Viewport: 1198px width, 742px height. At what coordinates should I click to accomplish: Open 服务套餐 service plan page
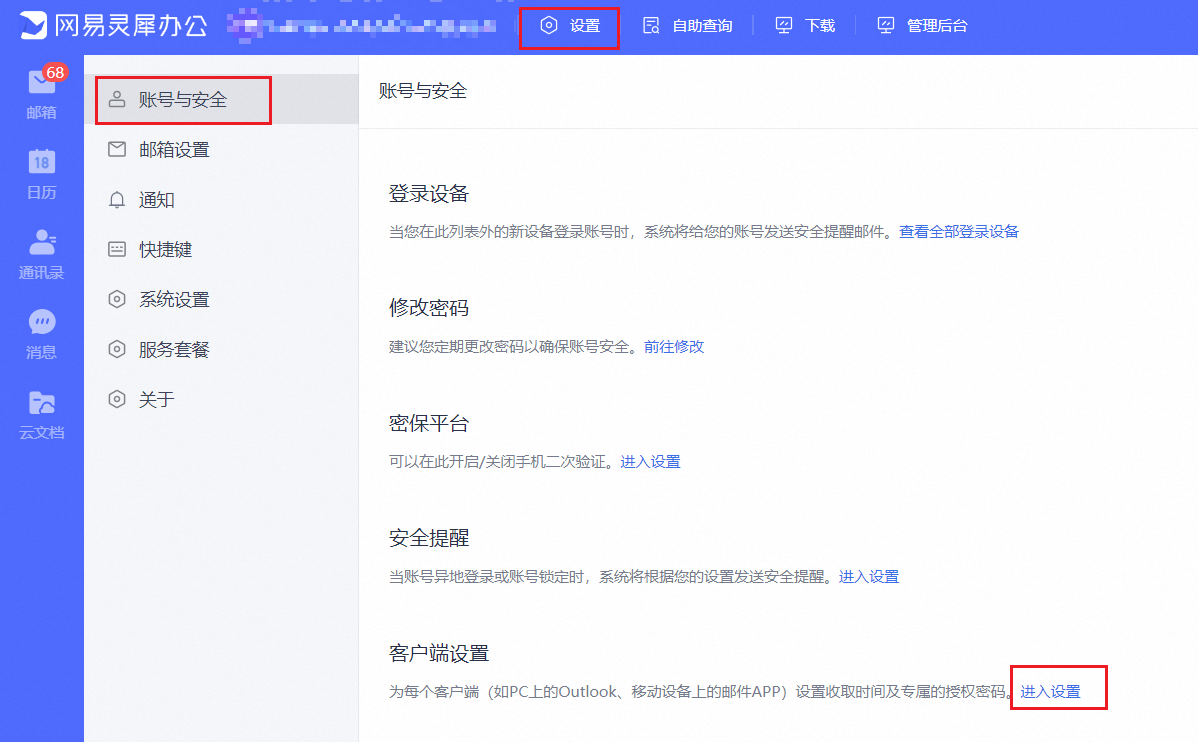click(174, 350)
